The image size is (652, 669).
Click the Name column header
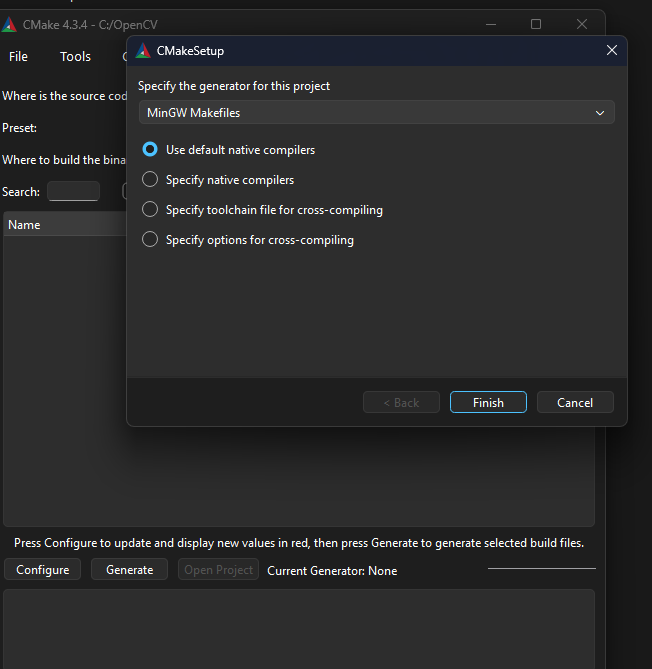[65, 224]
